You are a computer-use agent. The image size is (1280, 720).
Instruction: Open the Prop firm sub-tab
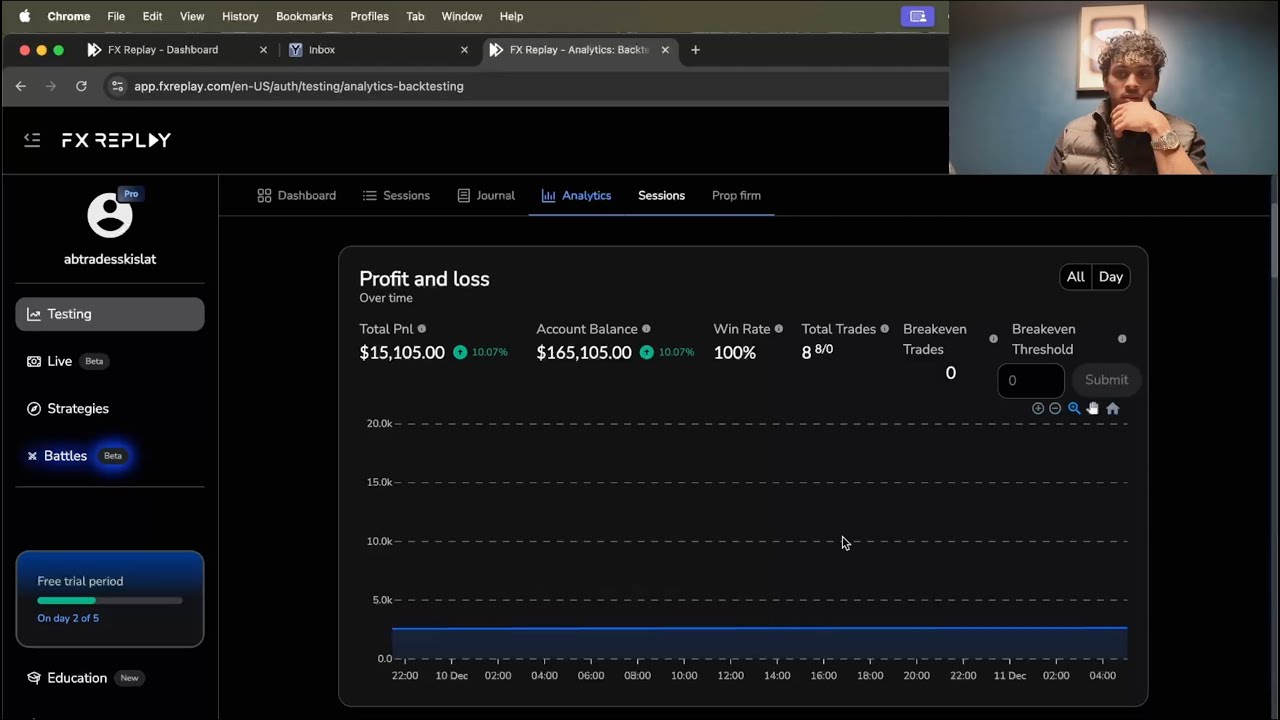click(x=736, y=196)
